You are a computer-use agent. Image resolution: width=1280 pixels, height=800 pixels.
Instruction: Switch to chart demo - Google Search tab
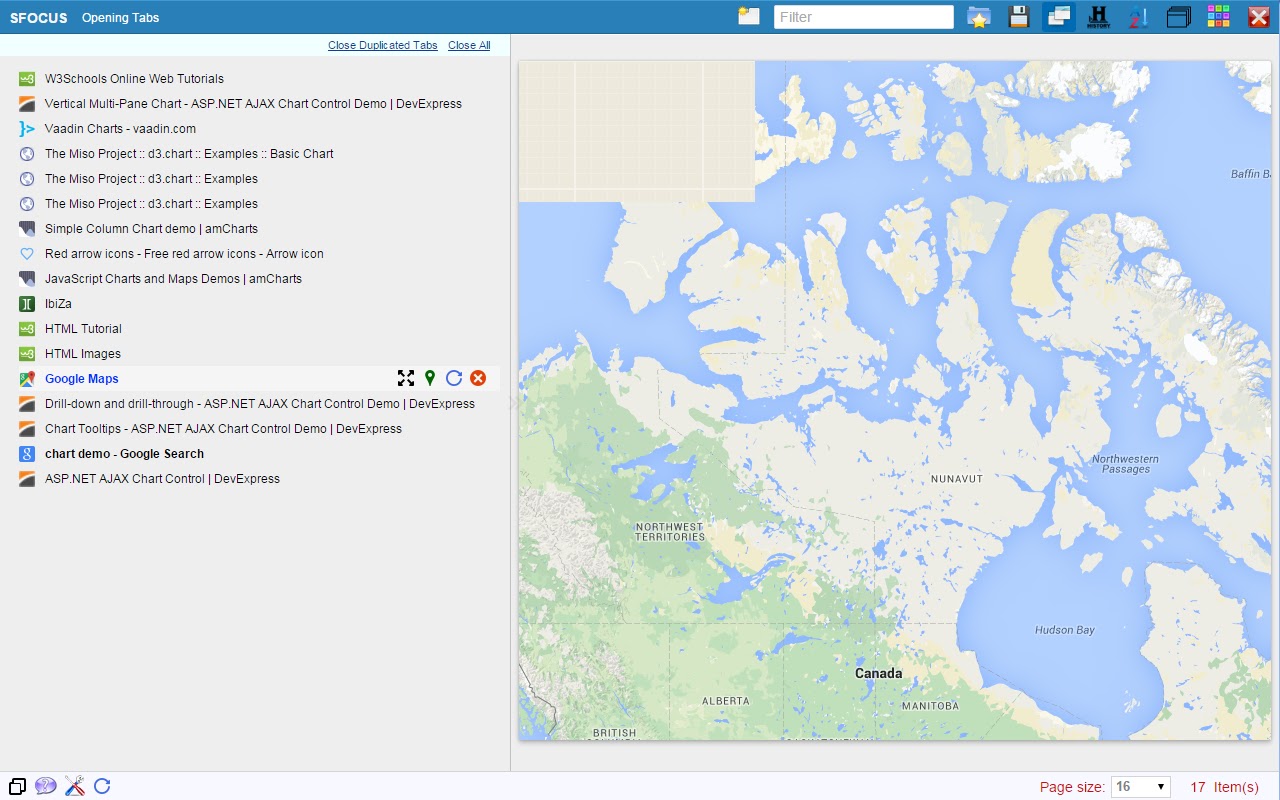pos(124,454)
